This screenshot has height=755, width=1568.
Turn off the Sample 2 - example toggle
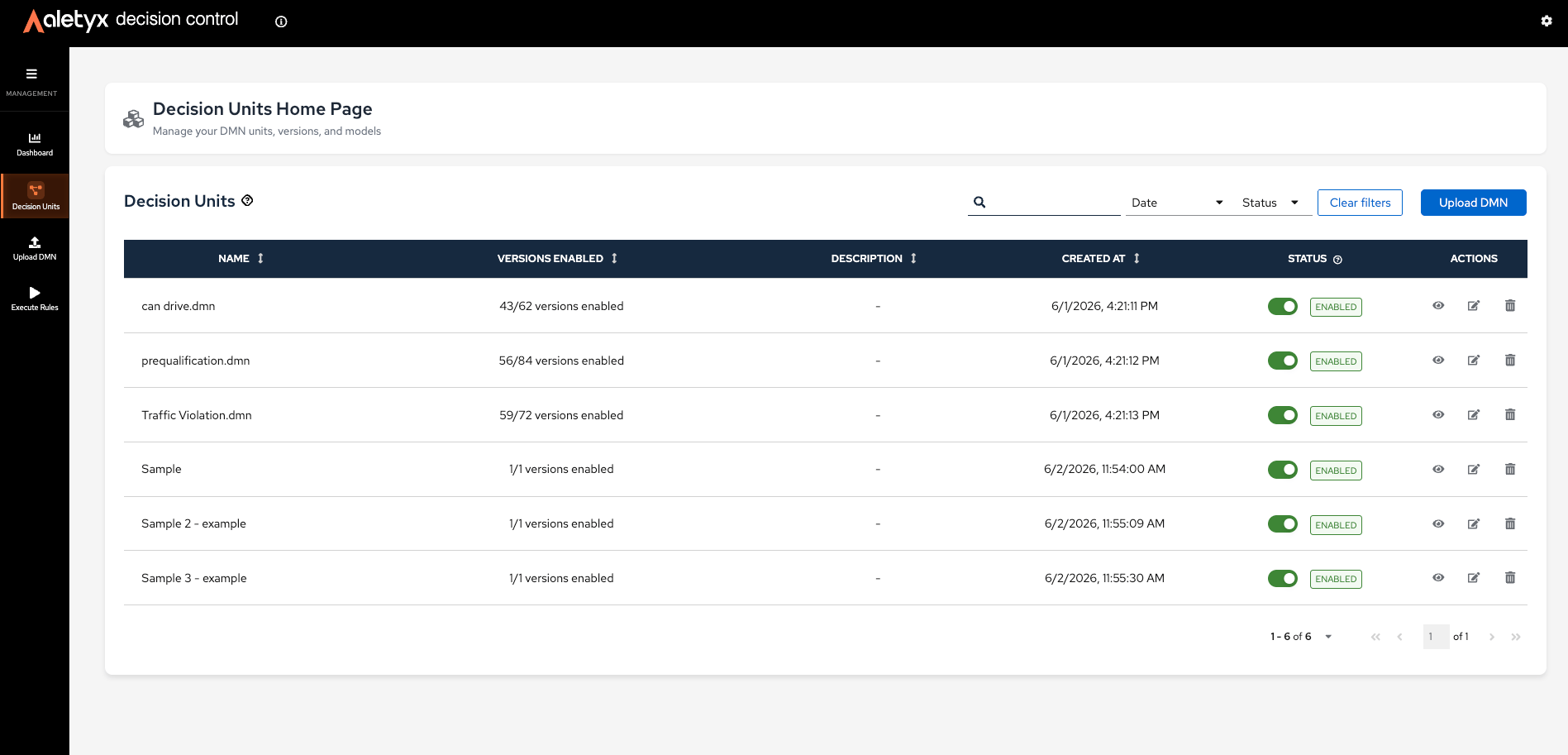point(1283,524)
